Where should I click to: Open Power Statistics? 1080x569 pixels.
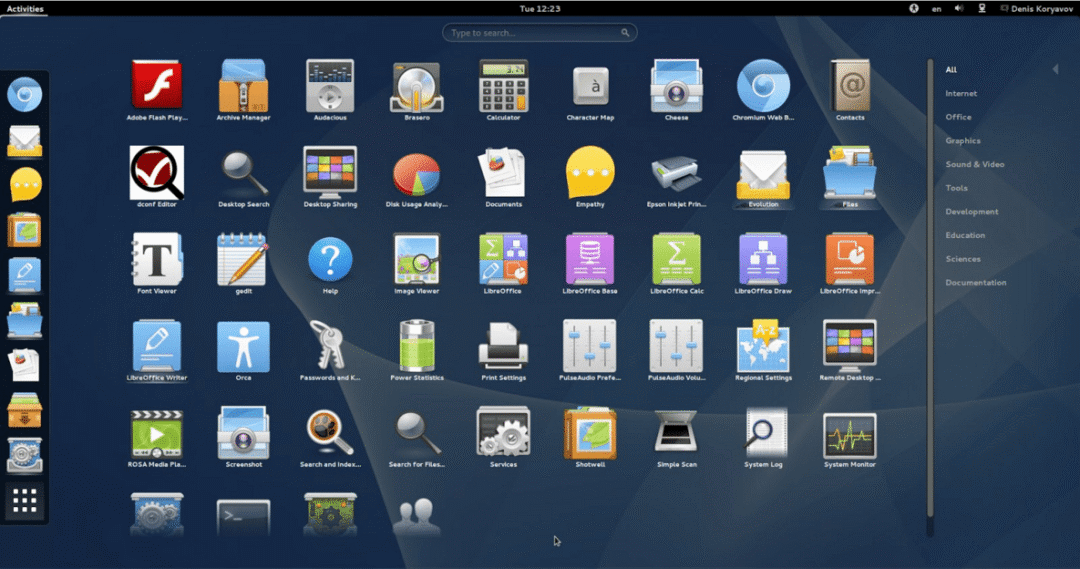pos(417,351)
